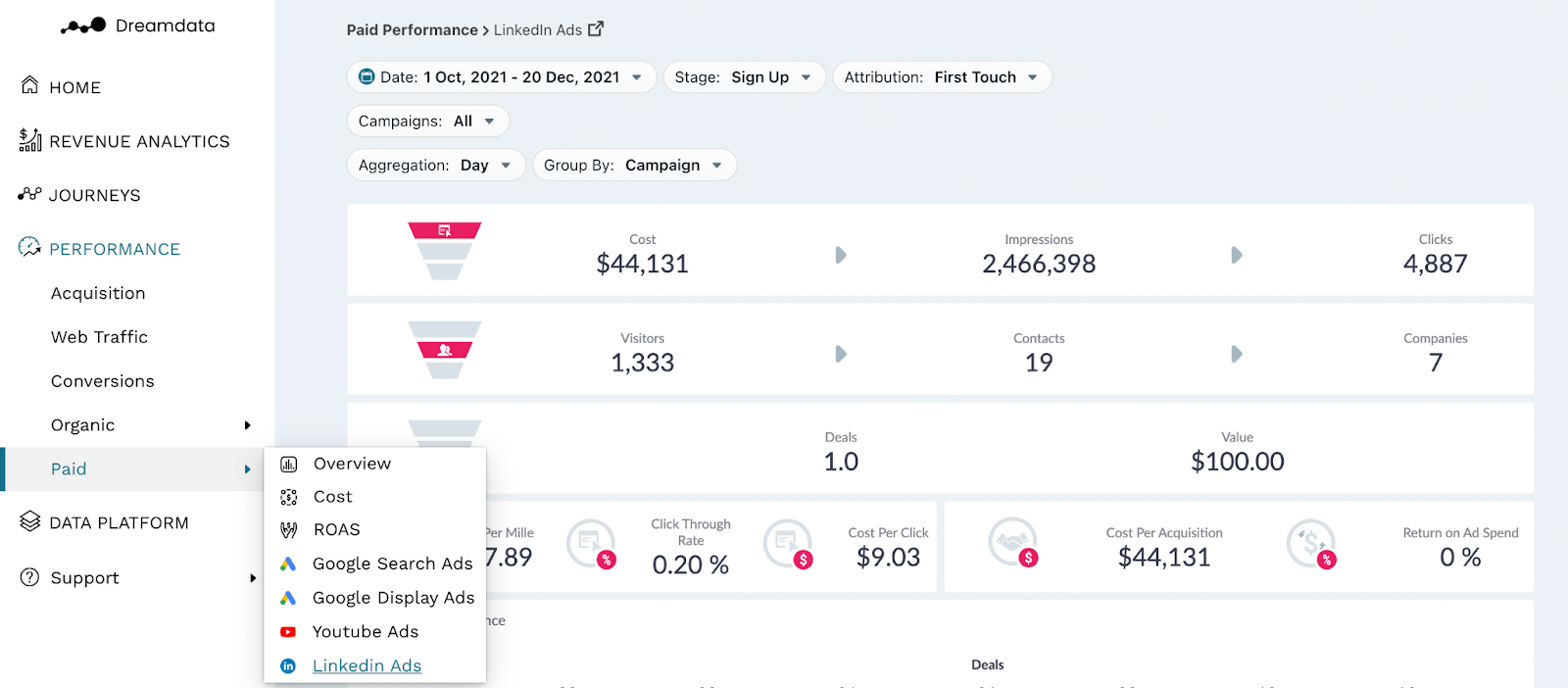Open the Stage Sign Up dropdown
Viewport: 1568px width, 688px height.
pos(745,76)
